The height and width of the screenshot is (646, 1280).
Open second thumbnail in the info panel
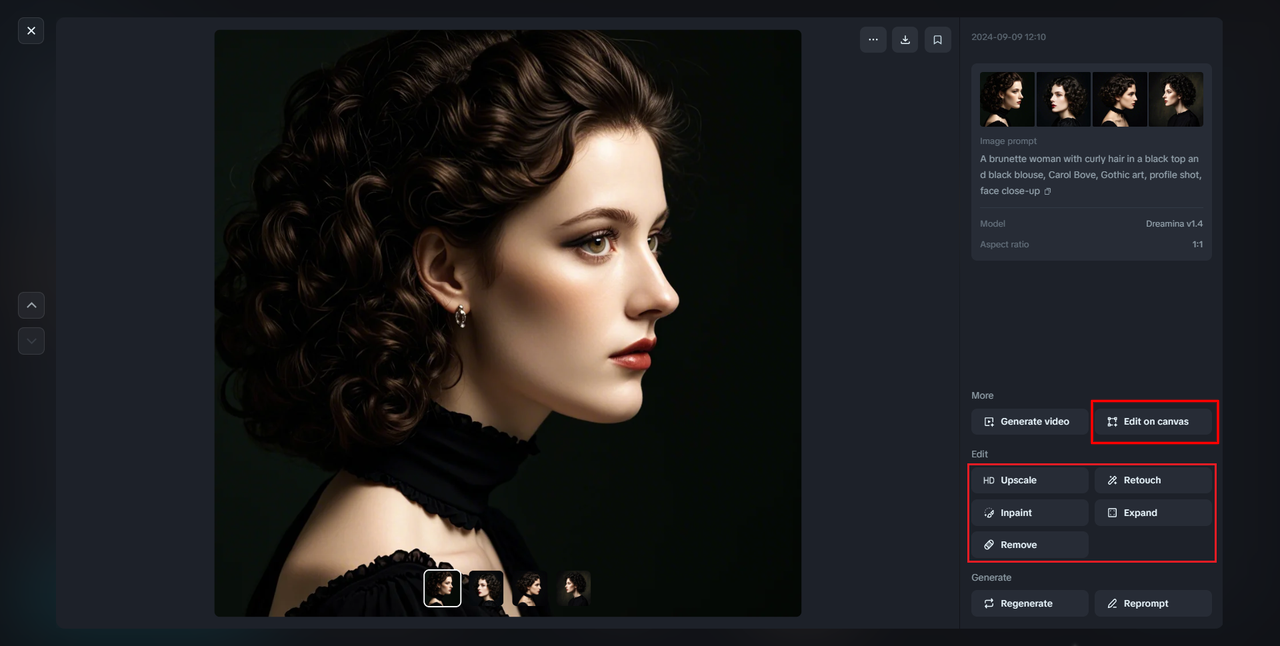click(x=1063, y=99)
